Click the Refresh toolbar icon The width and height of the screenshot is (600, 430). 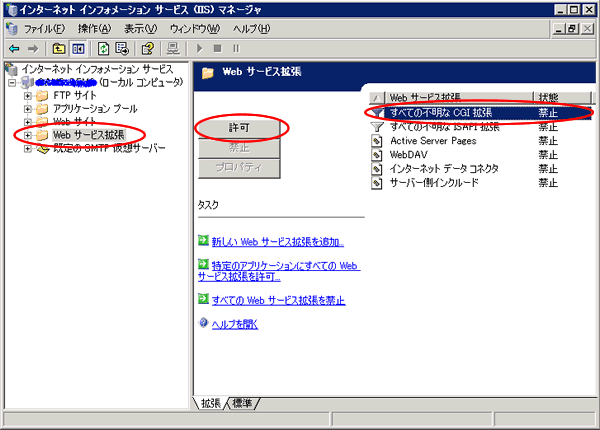[x=103, y=47]
